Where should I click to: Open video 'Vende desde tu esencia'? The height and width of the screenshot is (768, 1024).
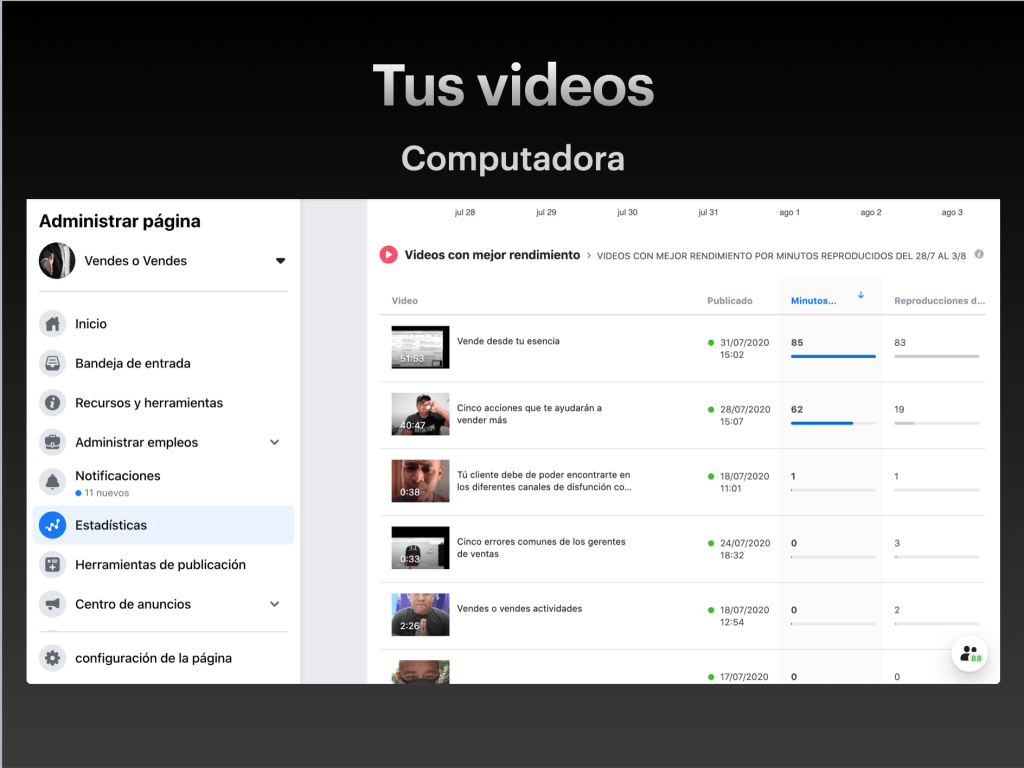(x=508, y=341)
